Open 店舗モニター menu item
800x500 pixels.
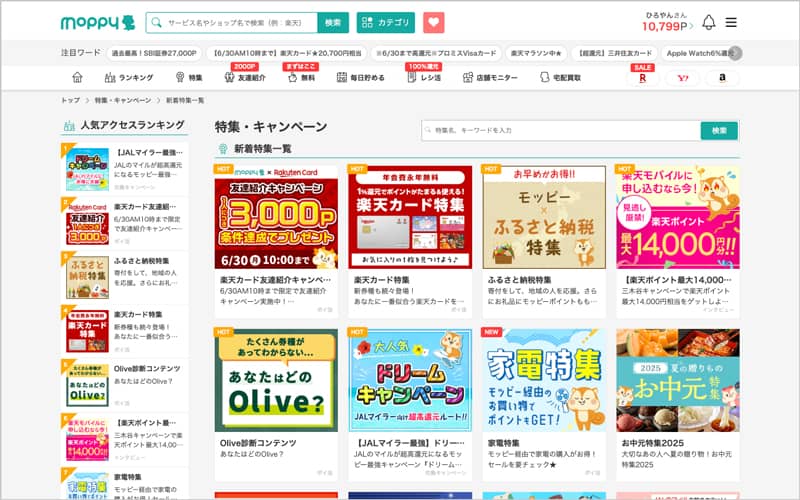490,78
